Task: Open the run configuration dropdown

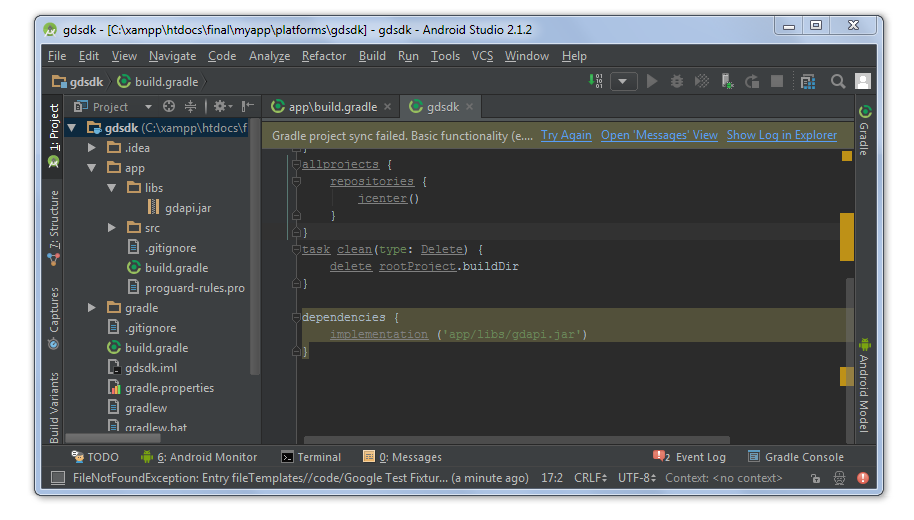Action: point(623,82)
